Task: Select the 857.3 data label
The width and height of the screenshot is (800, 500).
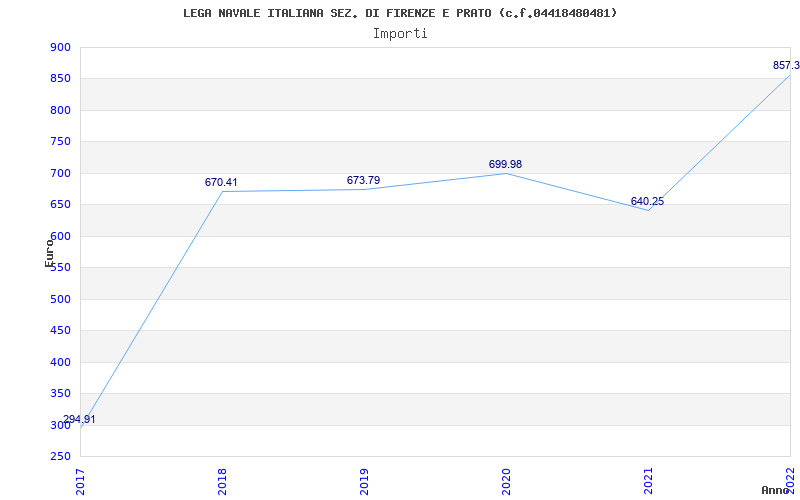Action: (786, 65)
